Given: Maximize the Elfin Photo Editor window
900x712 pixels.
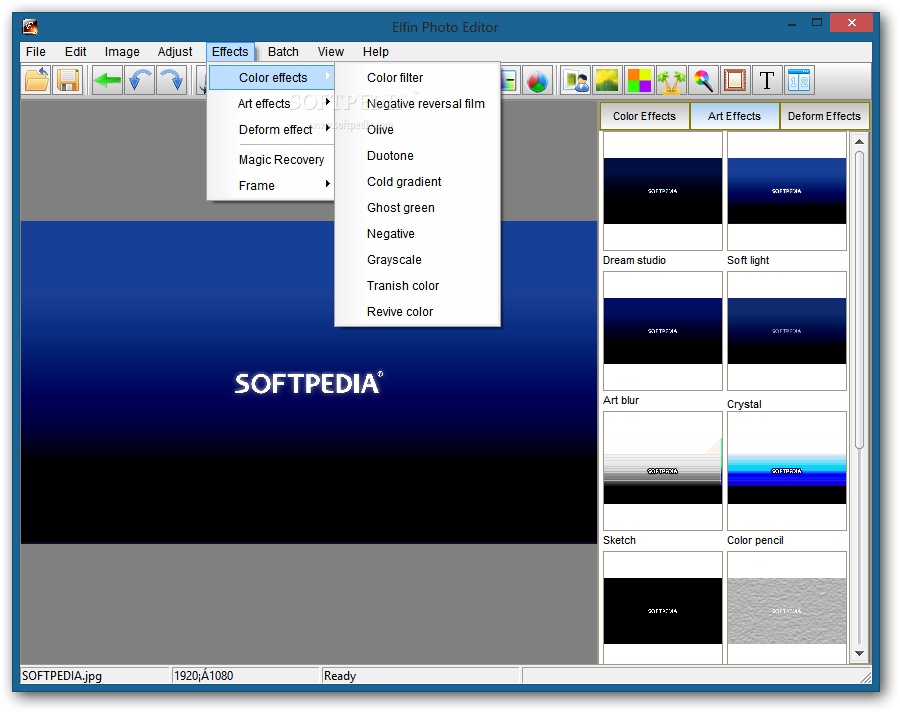Looking at the screenshot, I should coord(817,24).
